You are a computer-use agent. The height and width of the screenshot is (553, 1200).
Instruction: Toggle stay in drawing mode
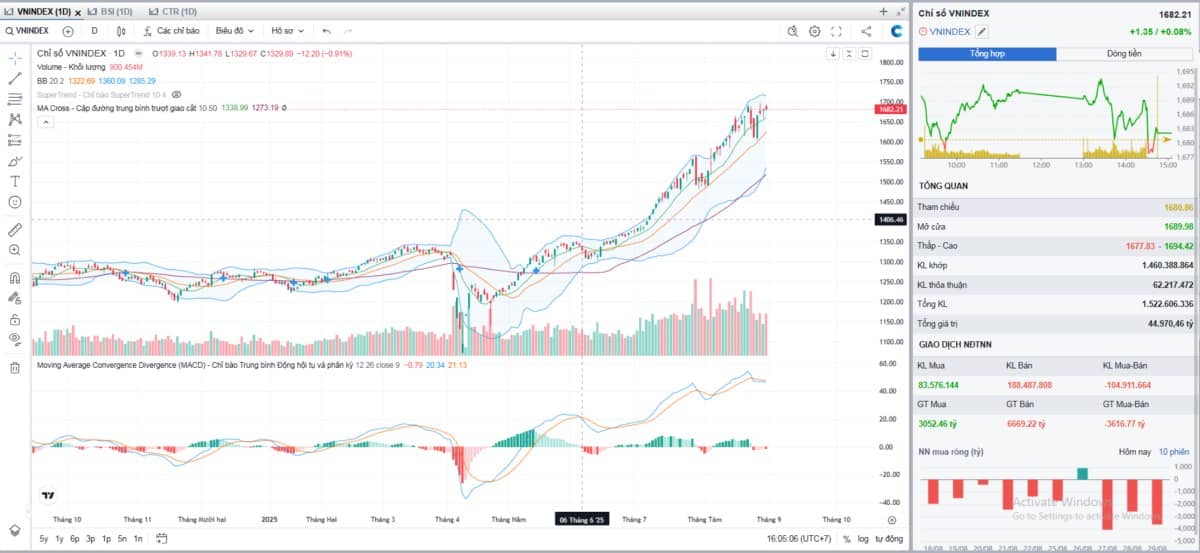tap(15, 298)
